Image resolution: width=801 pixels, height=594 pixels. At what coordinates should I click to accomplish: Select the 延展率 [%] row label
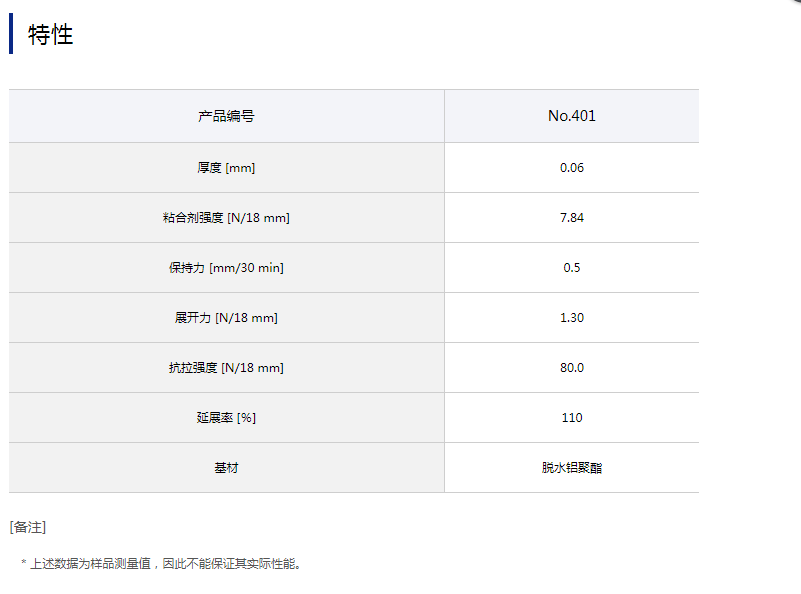click(226, 418)
